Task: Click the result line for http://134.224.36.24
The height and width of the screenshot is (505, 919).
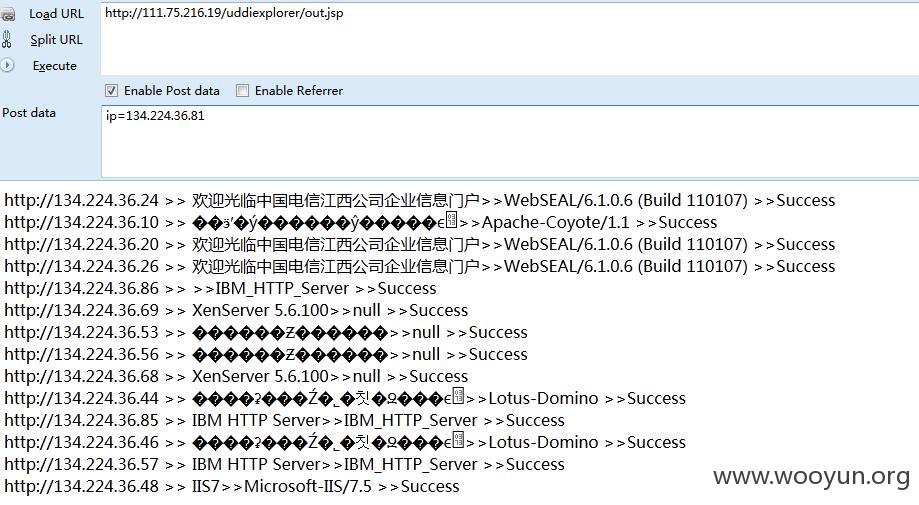Action: coord(420,200)
